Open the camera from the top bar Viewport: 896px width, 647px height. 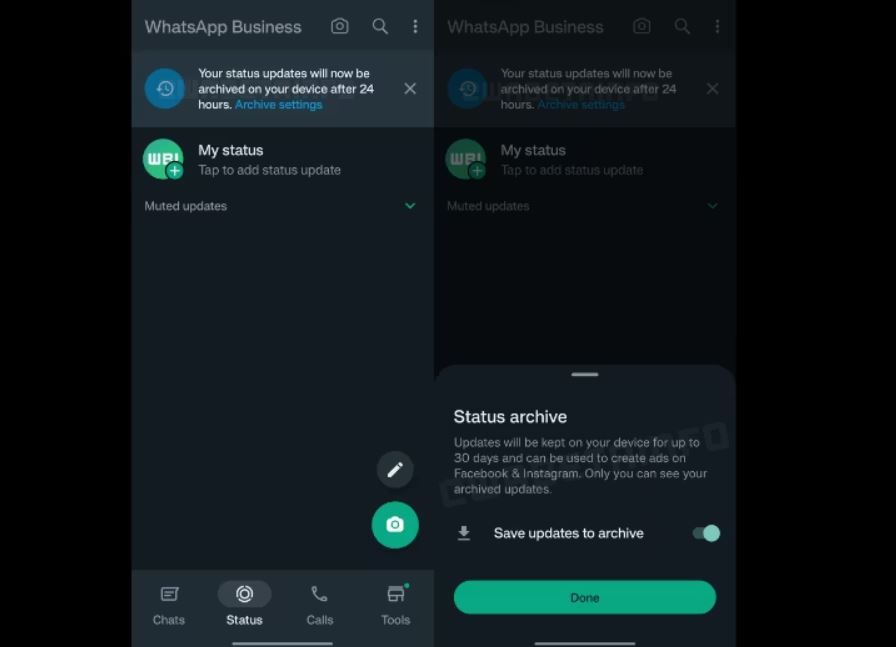tap(339, 27)
